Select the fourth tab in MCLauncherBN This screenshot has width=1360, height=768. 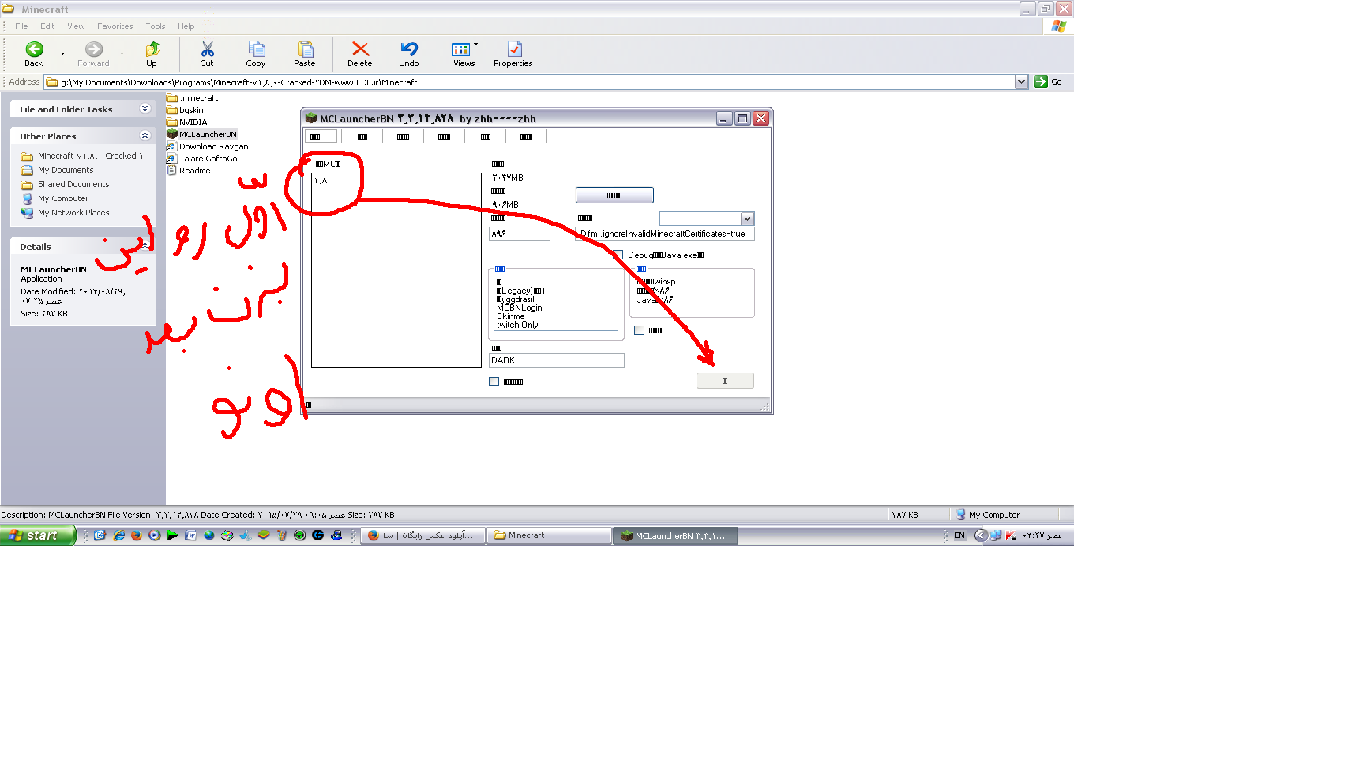point(444,137)
